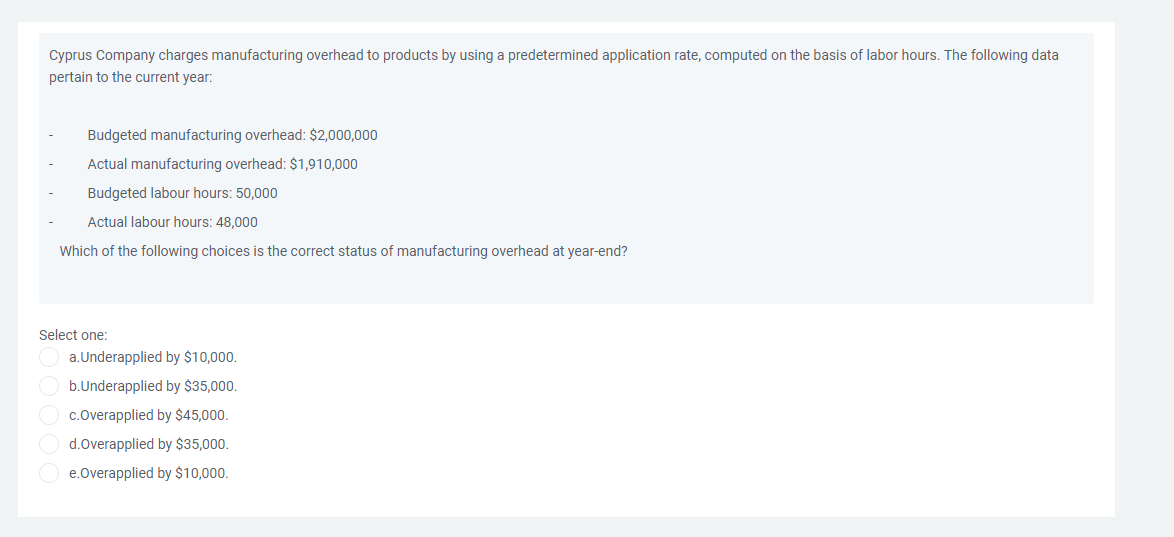Click the dash bullet before Budgeted manufacturing overhead
Screen dimensions: 1174x537
tap(53, 136)
